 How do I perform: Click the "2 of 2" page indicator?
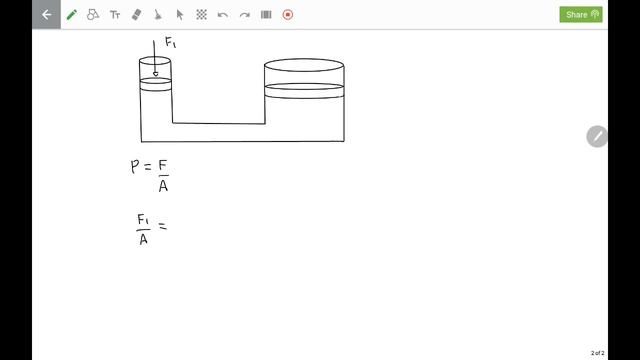pos(598,353)
